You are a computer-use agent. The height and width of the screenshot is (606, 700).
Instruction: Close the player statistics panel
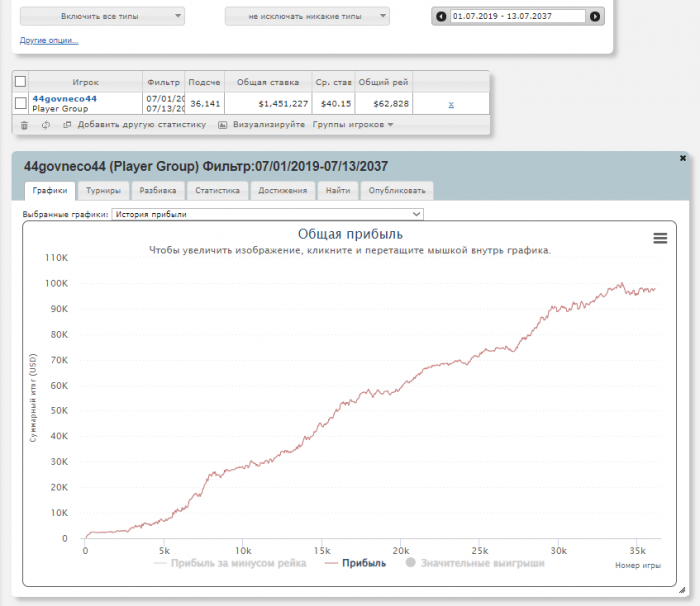coord(682,158)
